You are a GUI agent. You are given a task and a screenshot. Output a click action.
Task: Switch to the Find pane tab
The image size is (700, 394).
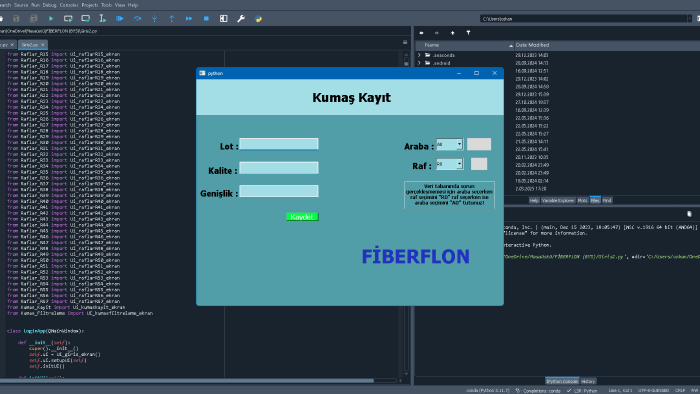click(607, 200)
